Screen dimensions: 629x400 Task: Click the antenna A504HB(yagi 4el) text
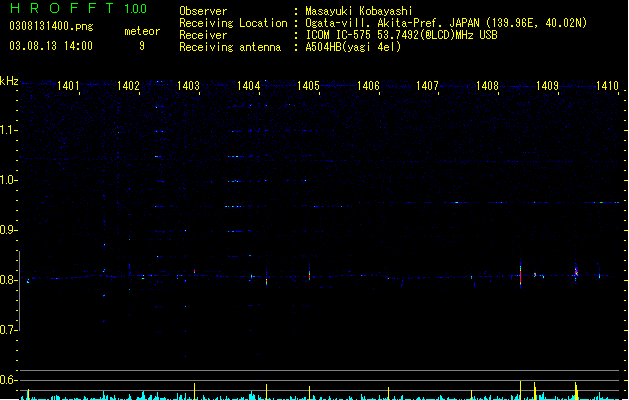(x=353, y=47)
